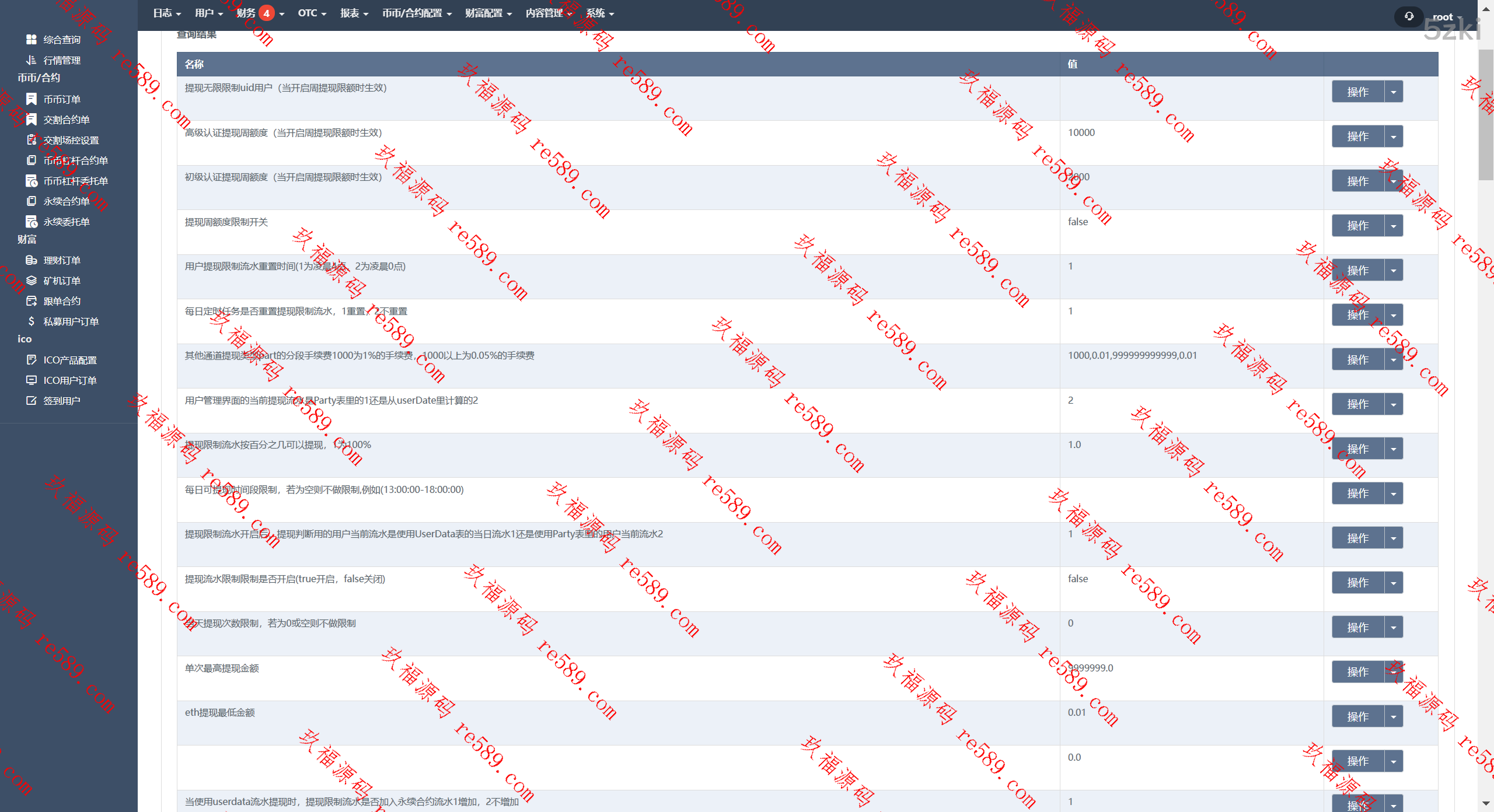The width and height of the screenshot is (1494, 812).
Task: Click 操作 button for 提现无限限制uid用户 row
Action: click(1357, 92)
